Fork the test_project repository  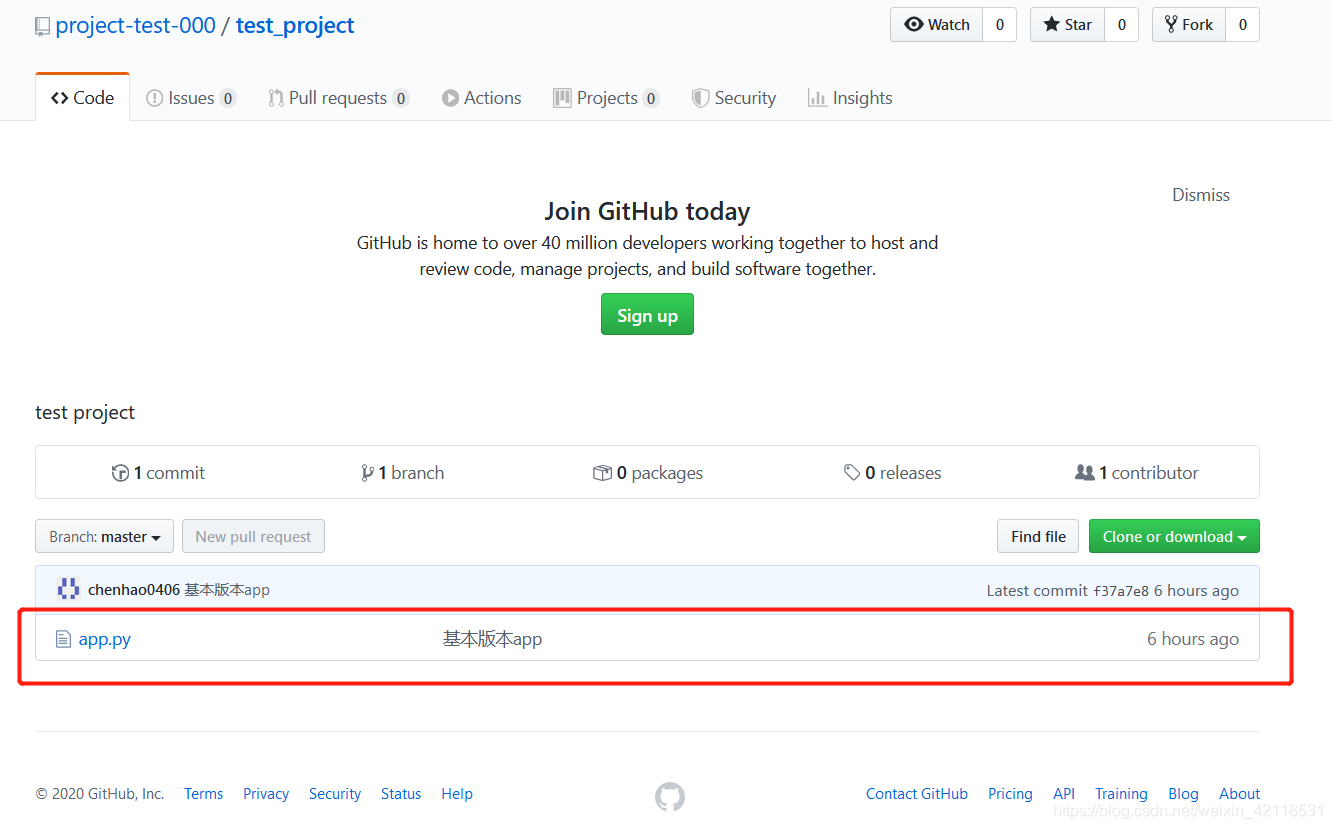[1189, 25]
